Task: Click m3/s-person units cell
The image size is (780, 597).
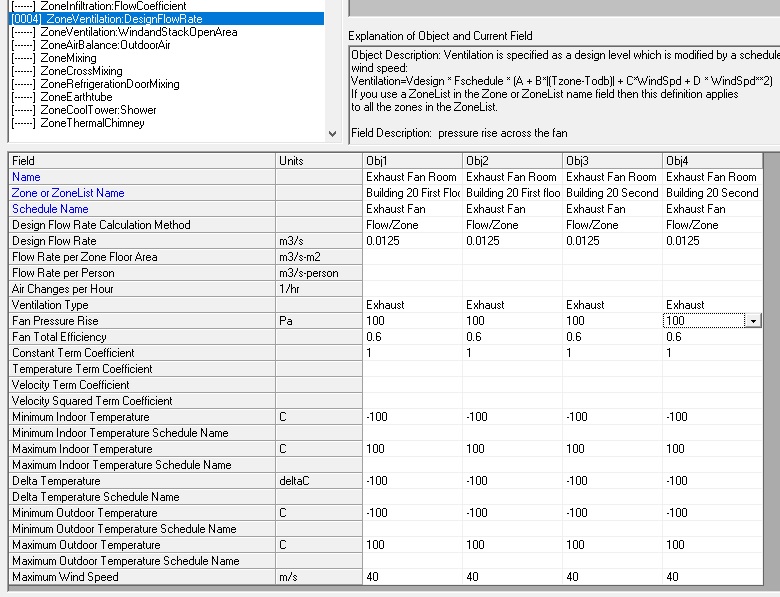Action: tap(319, 273)
